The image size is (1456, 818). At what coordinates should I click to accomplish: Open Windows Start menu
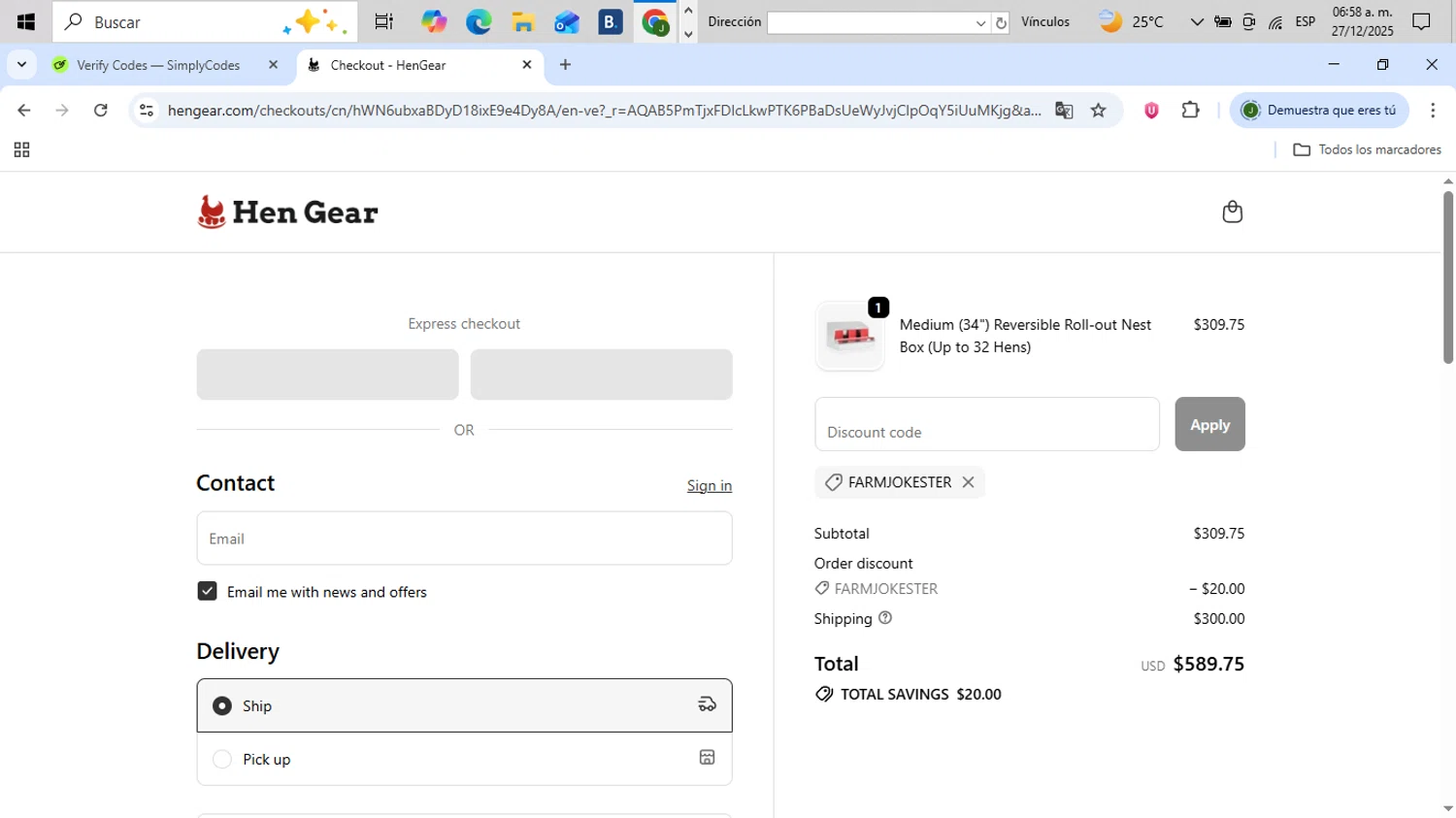(25, 21)
